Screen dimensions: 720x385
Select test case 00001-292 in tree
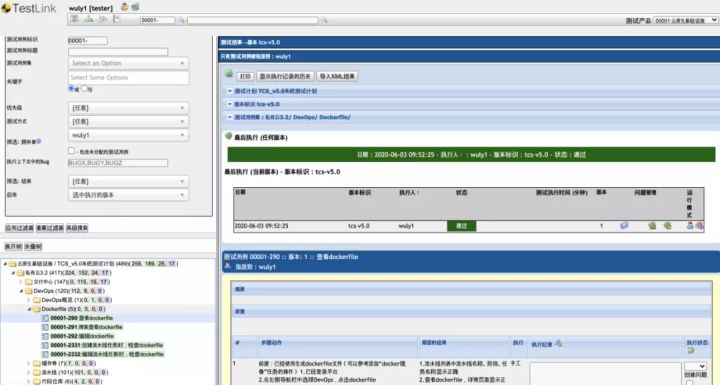pyautogui.click(x=82, y=336)
